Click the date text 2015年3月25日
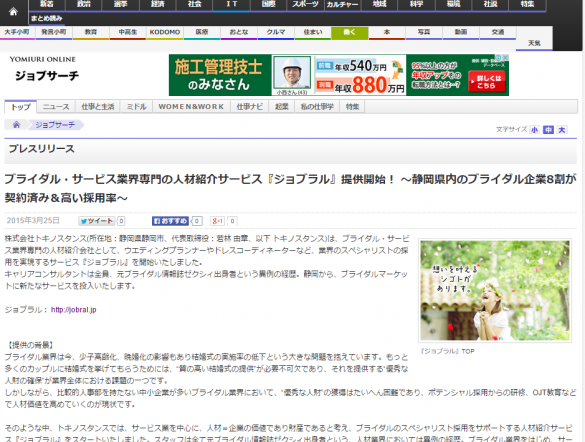This screenshot has height=442, width=585. [x=33, y=220]
